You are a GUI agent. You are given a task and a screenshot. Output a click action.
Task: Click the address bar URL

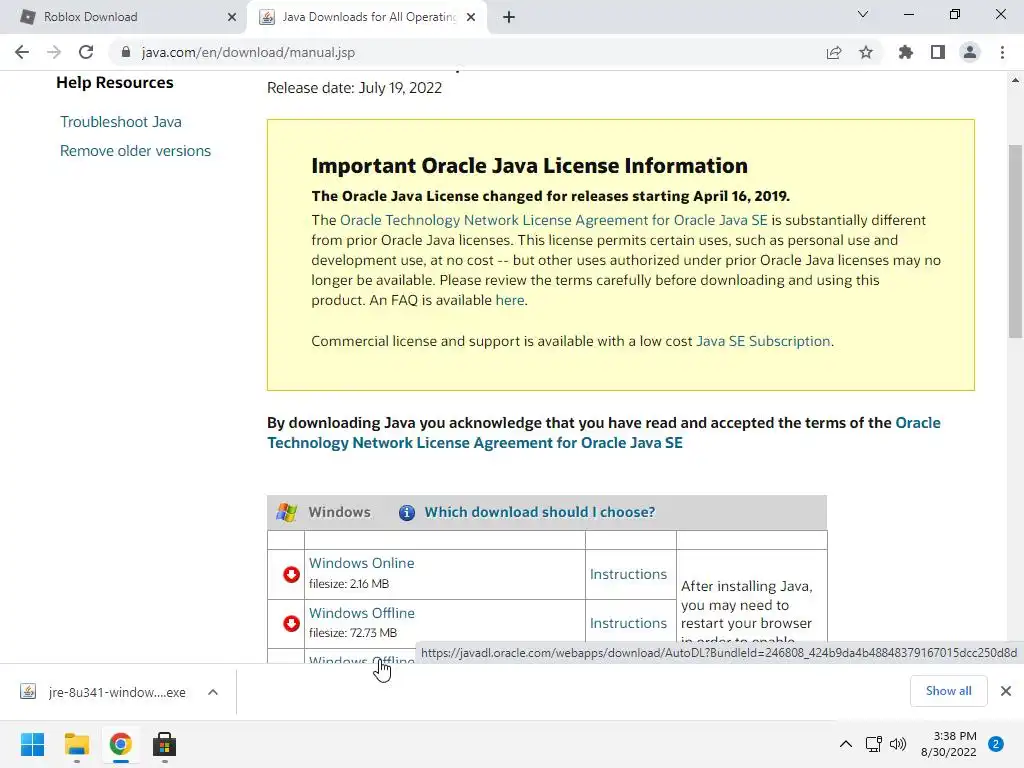pyautogui.click(x=248, y=52)
